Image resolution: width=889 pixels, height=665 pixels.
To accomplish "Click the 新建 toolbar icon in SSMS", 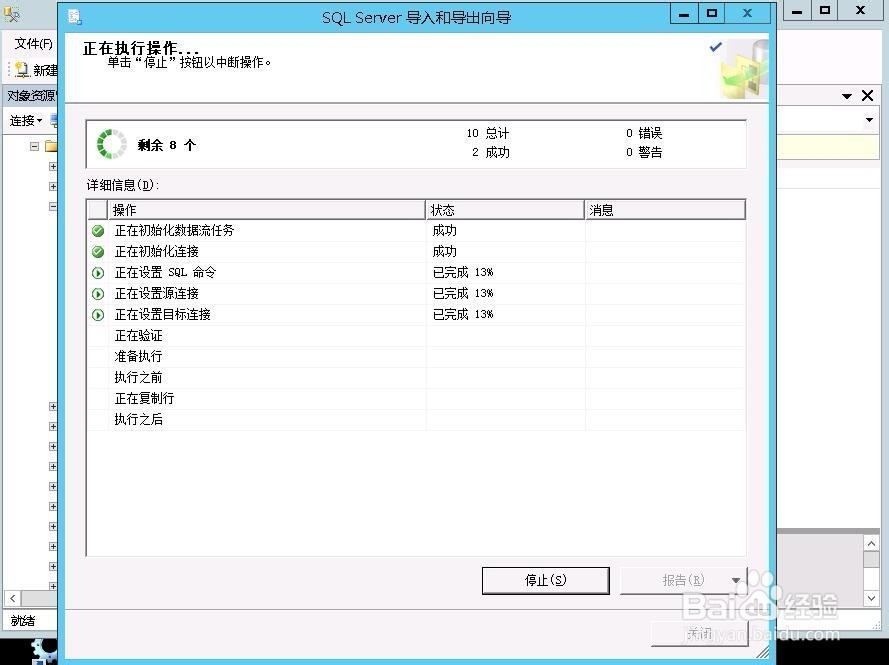I will point(22,70).
